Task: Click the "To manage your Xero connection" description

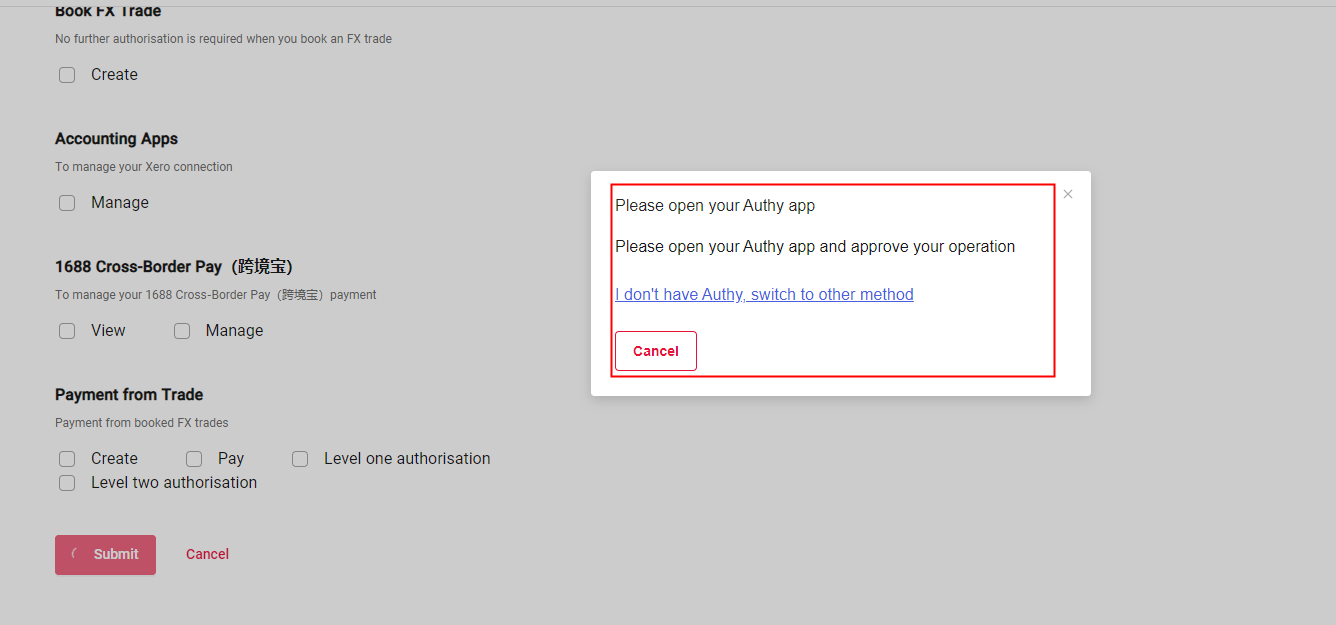Action: tap(144, 167)
